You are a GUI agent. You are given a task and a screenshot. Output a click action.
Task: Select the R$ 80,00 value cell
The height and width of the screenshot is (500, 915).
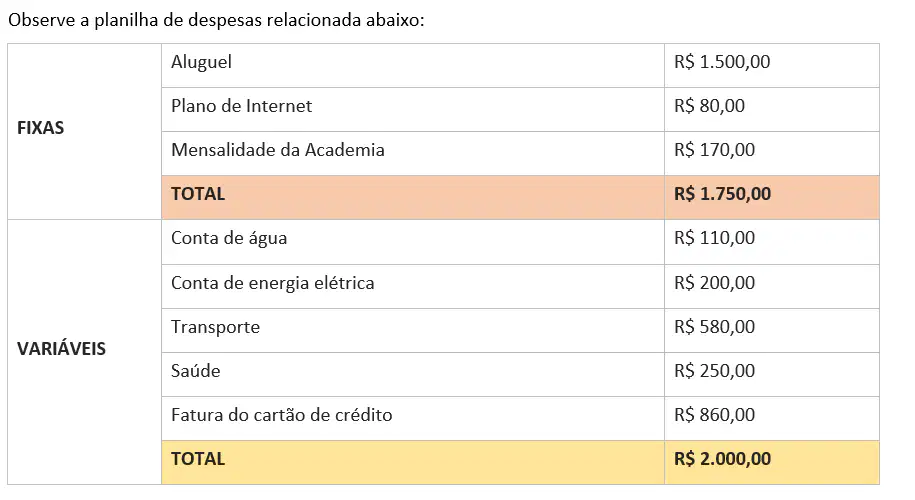coord(772,110)
